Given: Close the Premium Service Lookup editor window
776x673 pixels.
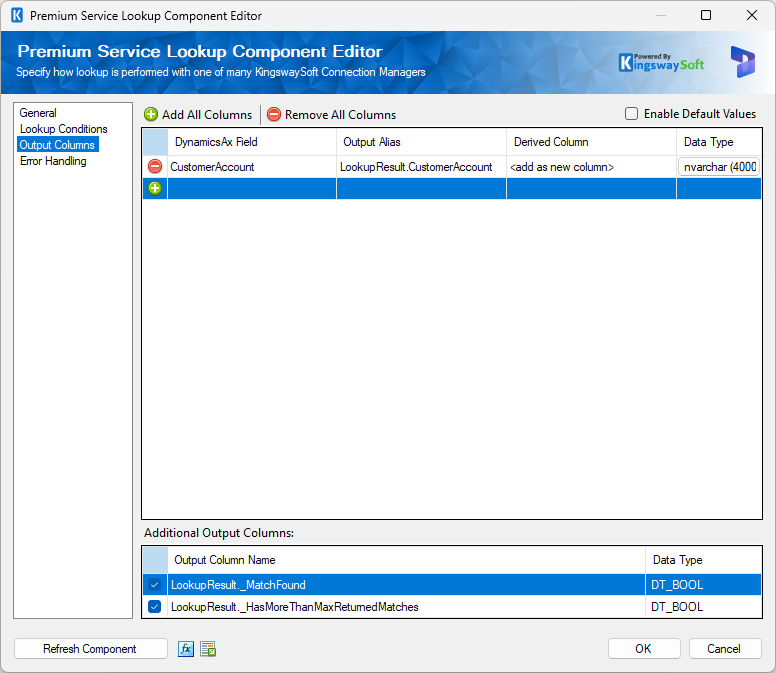Looking at the screenshot, I should 752,15.
